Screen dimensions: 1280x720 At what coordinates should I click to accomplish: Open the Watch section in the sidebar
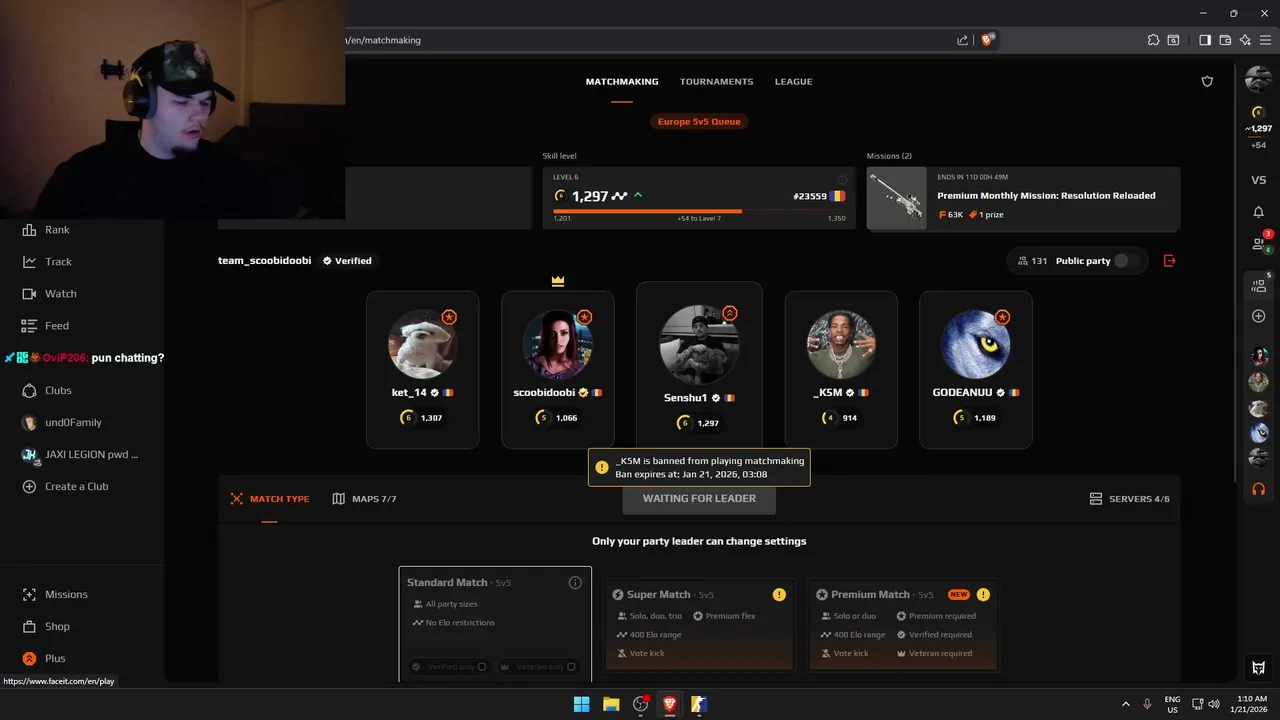point(49,294)
